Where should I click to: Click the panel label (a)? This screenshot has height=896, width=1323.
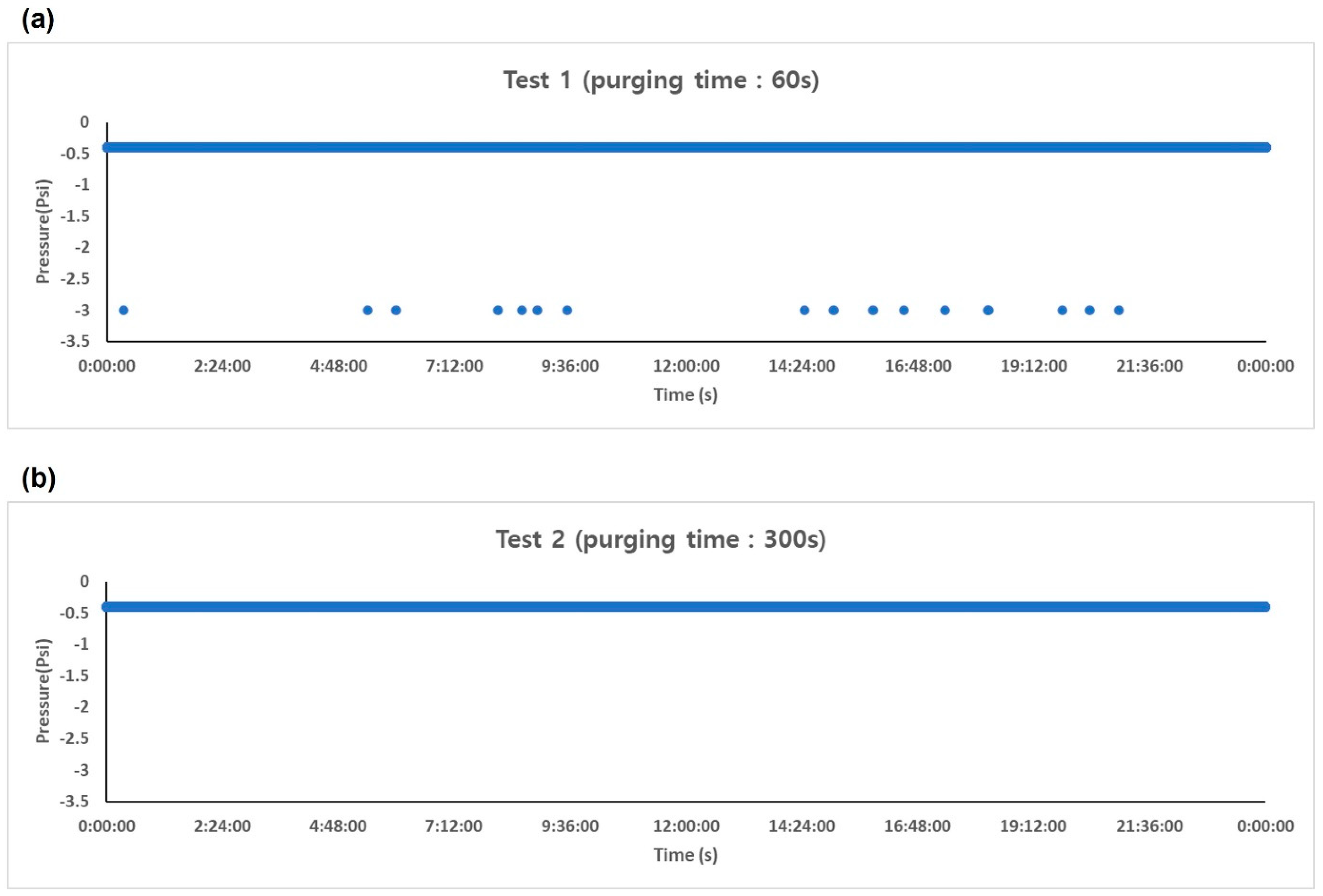pyautogui.click(x=38, y=20)
